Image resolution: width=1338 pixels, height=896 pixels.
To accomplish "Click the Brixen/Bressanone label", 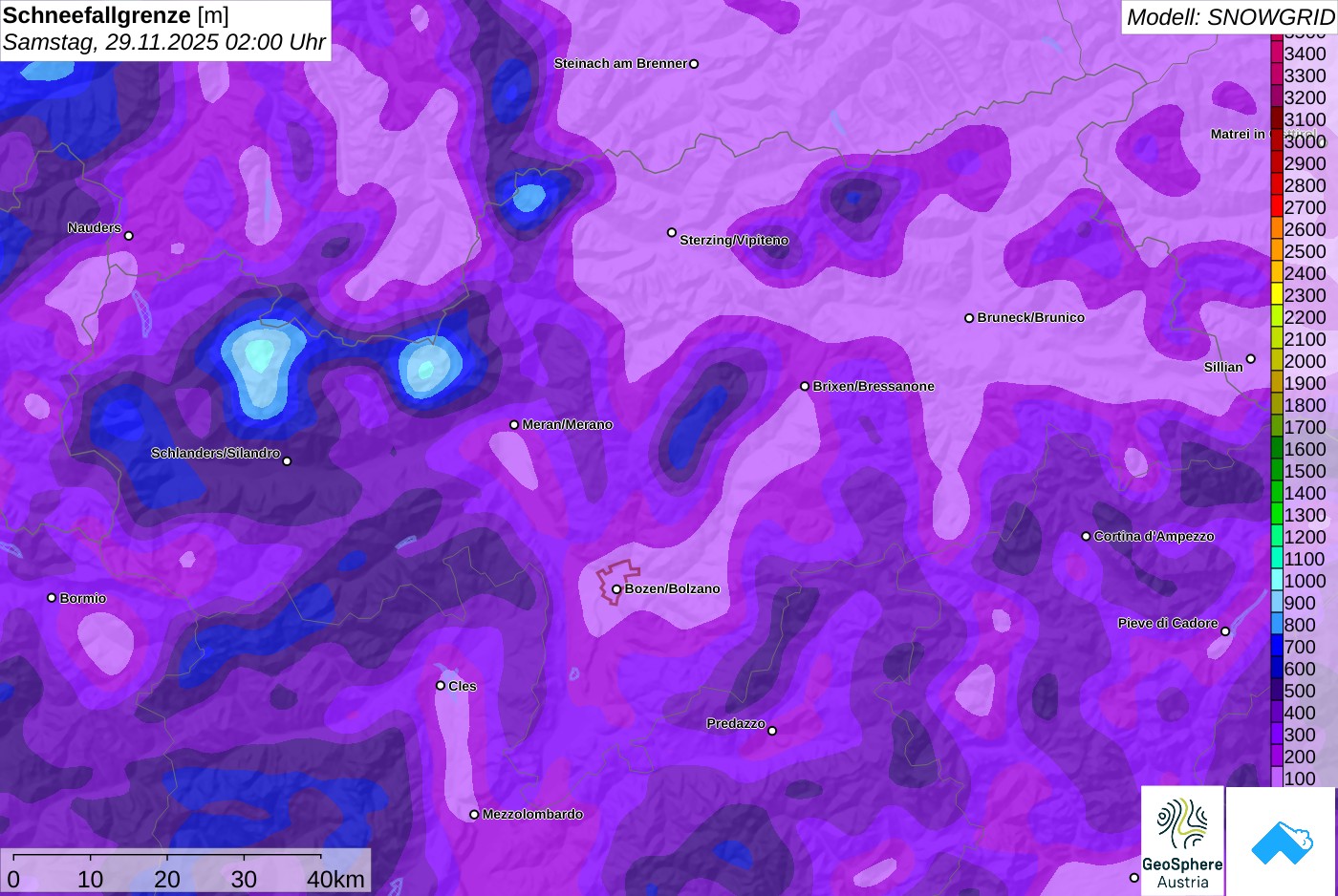I will pyautogui.click(x=874, y=386).
